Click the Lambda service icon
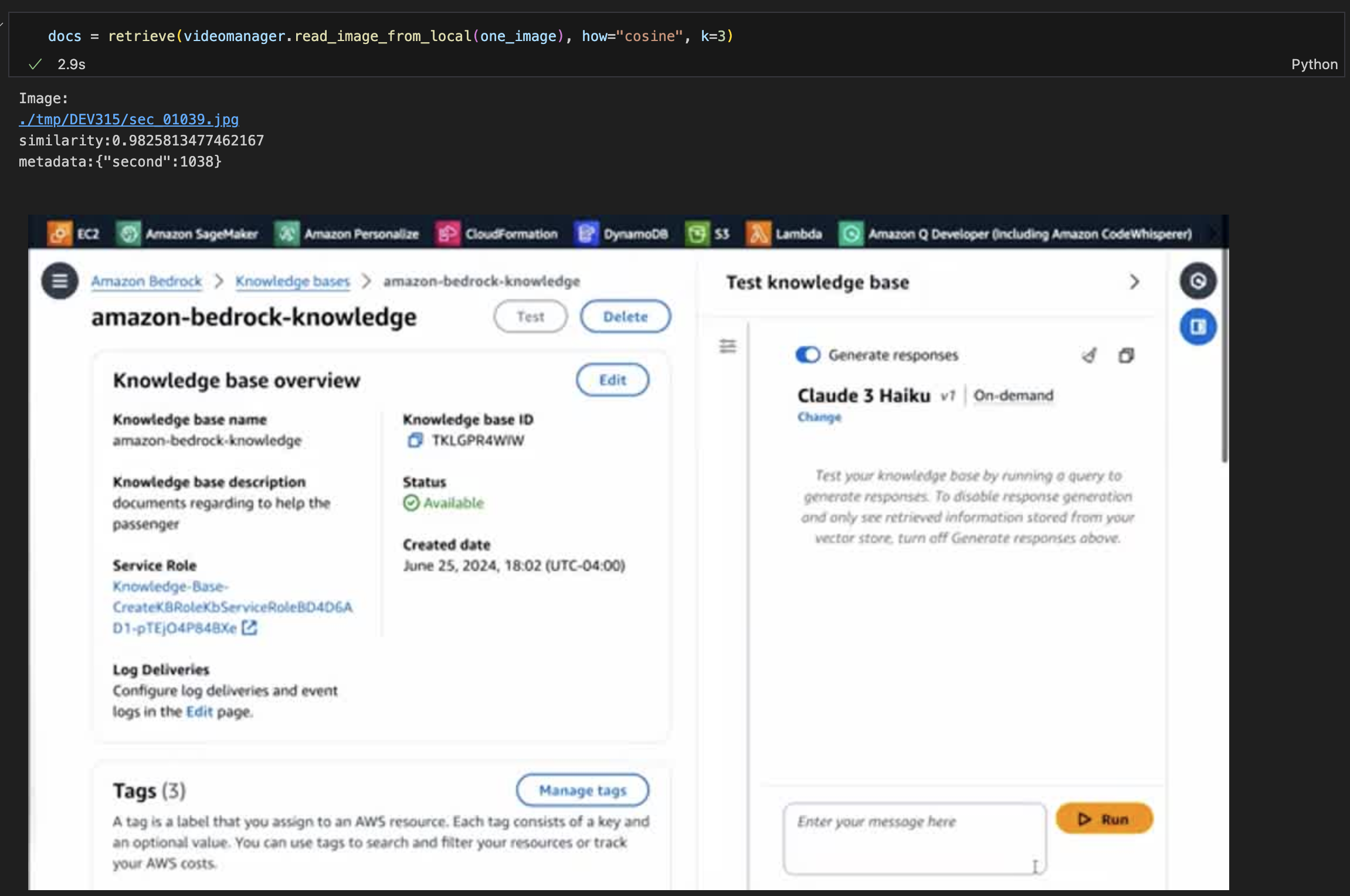Screen dimensions: 1350x896 coord(758,234)
